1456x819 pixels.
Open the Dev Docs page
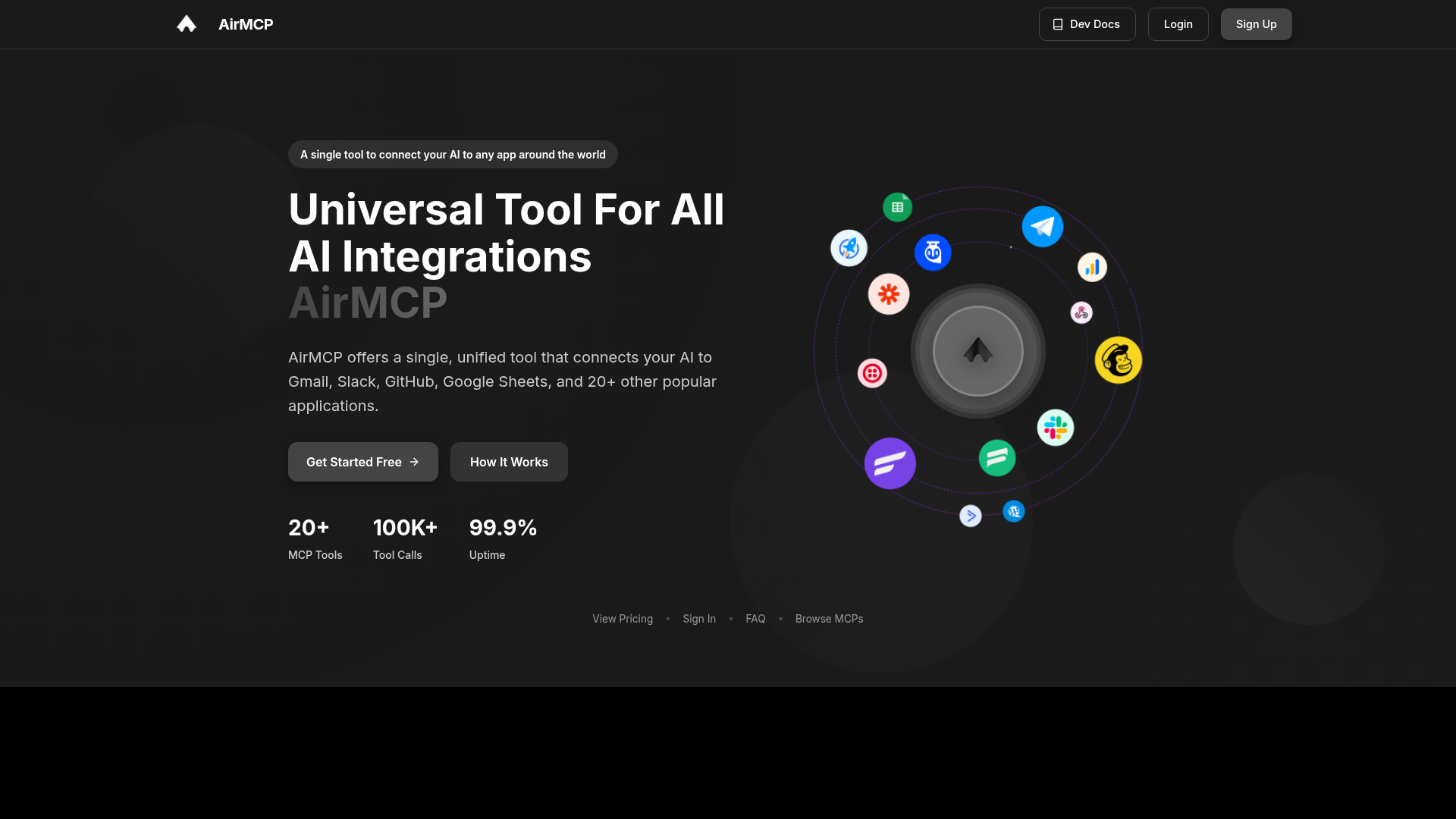click(x=1086, y=24)
